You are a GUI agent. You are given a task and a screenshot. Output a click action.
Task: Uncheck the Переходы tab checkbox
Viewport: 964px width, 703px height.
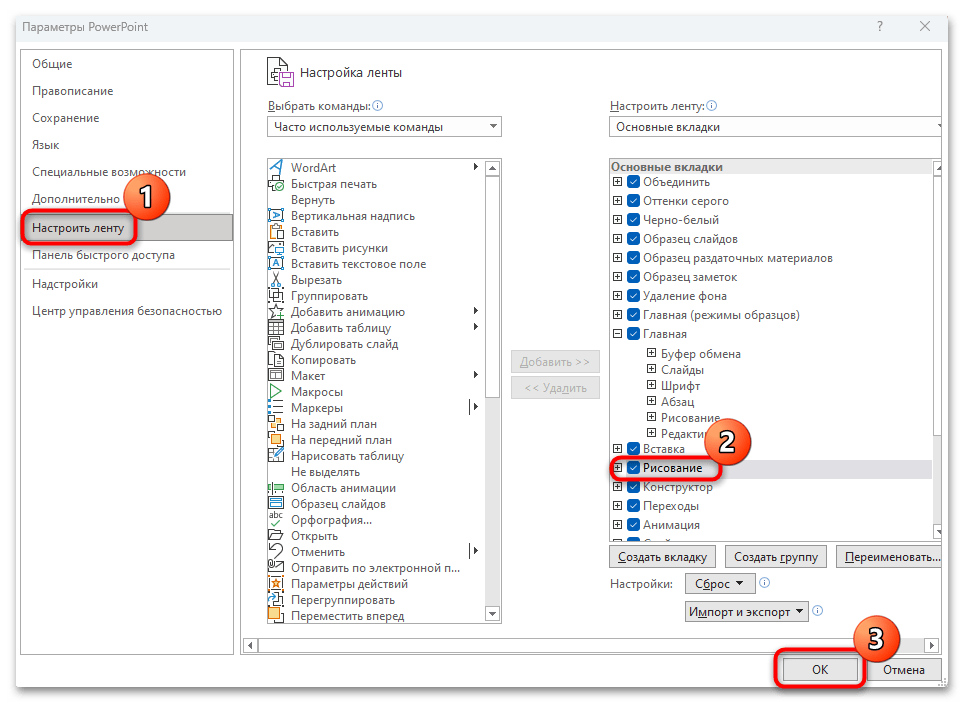point(633,506)
